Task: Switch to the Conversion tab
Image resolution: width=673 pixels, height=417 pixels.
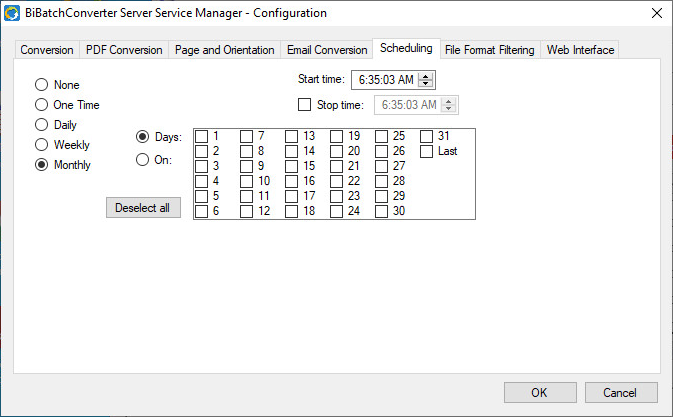Action: coord(47,50)
